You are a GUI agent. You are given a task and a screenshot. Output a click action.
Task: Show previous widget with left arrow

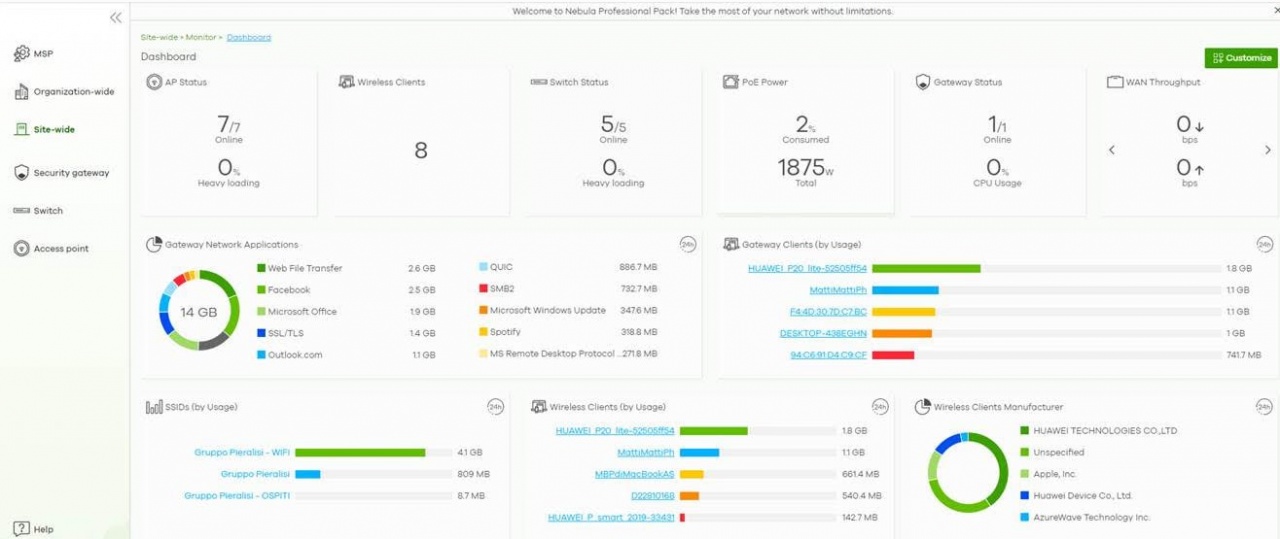click(x=1112, y=150)
